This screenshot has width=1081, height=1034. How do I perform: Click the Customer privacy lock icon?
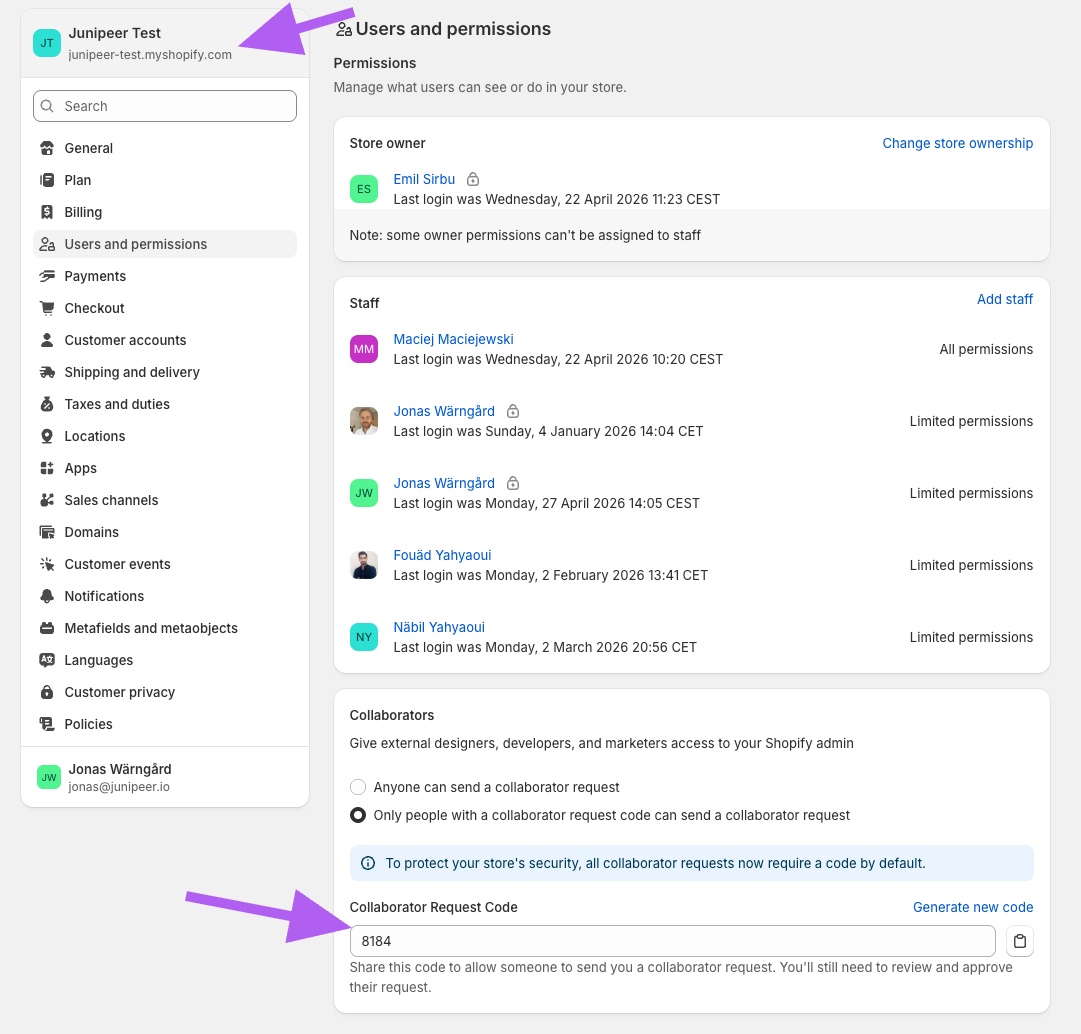click(x=47, y=692)
